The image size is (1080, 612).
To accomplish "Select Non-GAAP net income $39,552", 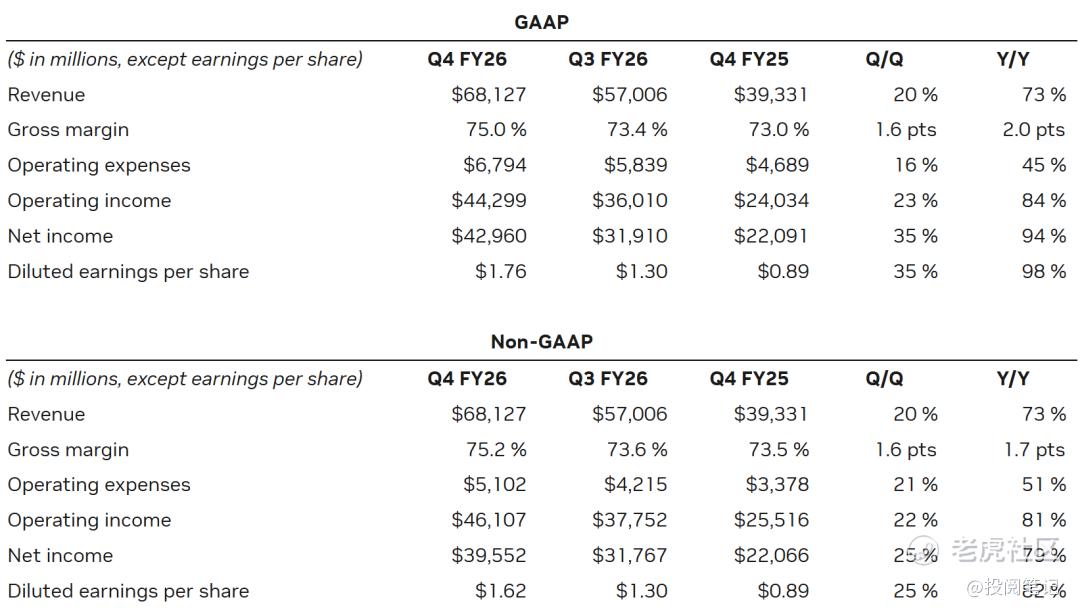I will click(x=489, y=556).
